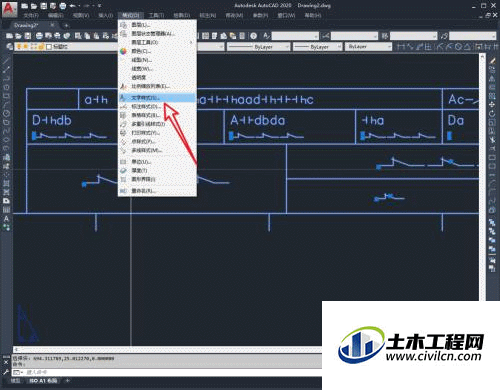Choose 厚度(T) from Format menu
Viewport: 500px width, 390px height.
[157, 170]
